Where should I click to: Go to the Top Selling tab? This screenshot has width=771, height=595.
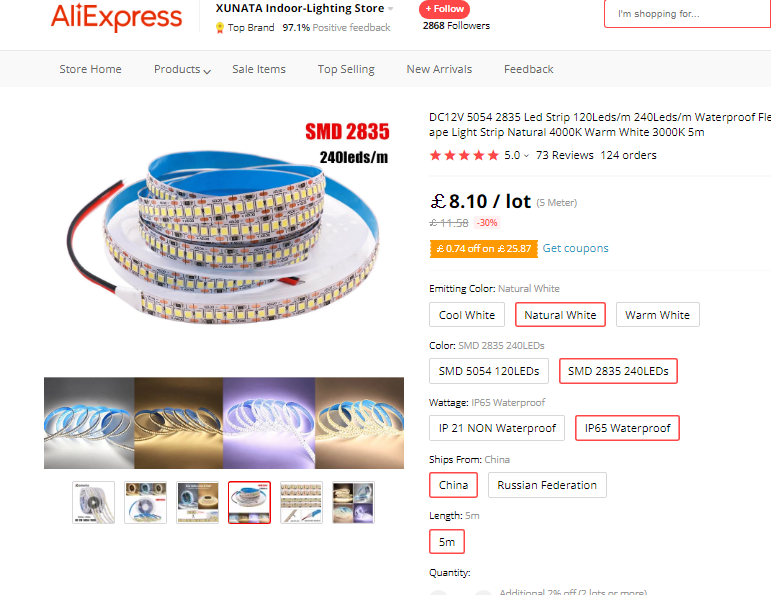coord(346,69)
